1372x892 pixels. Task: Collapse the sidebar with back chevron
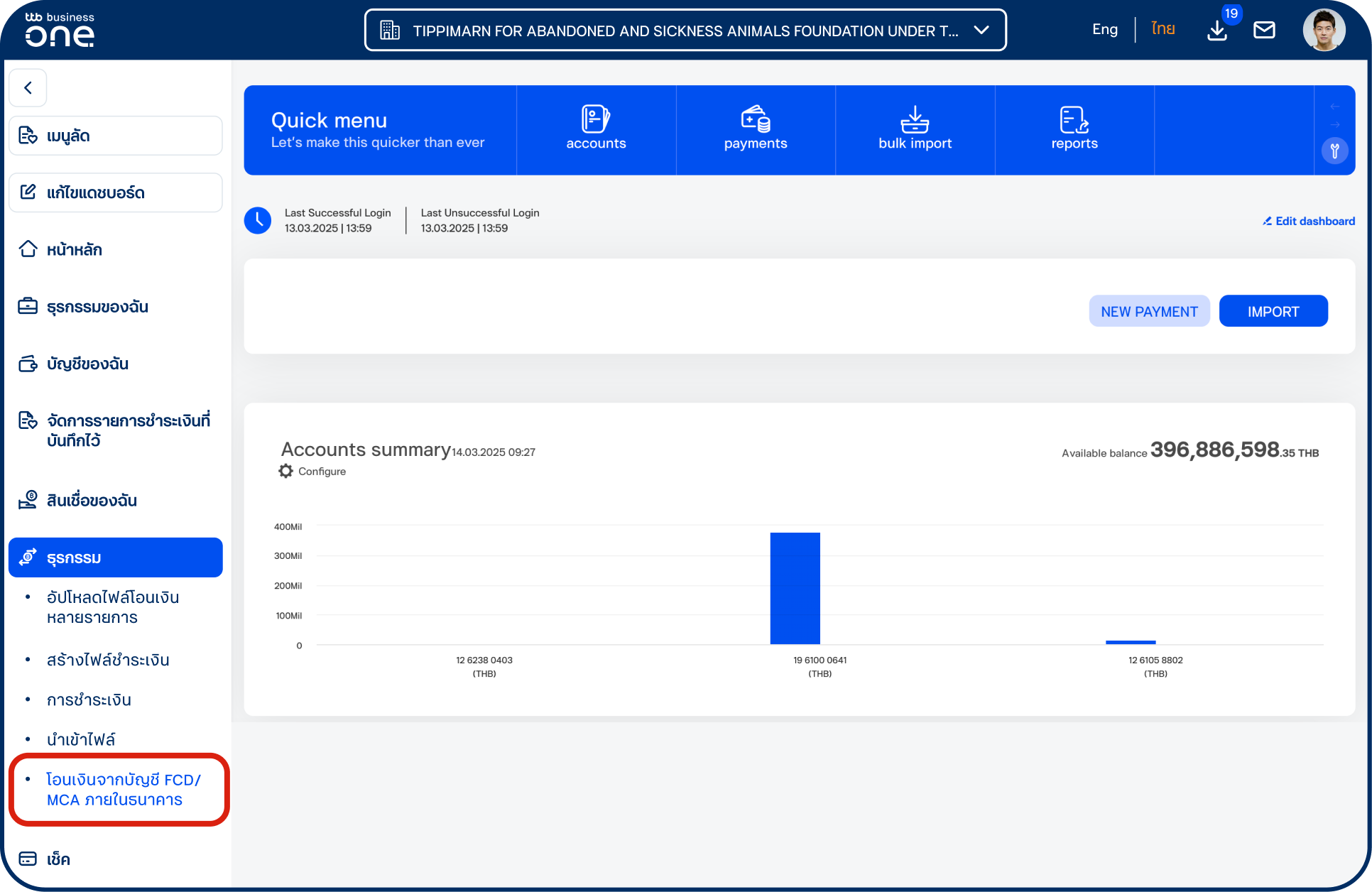[x=28, y=88]
